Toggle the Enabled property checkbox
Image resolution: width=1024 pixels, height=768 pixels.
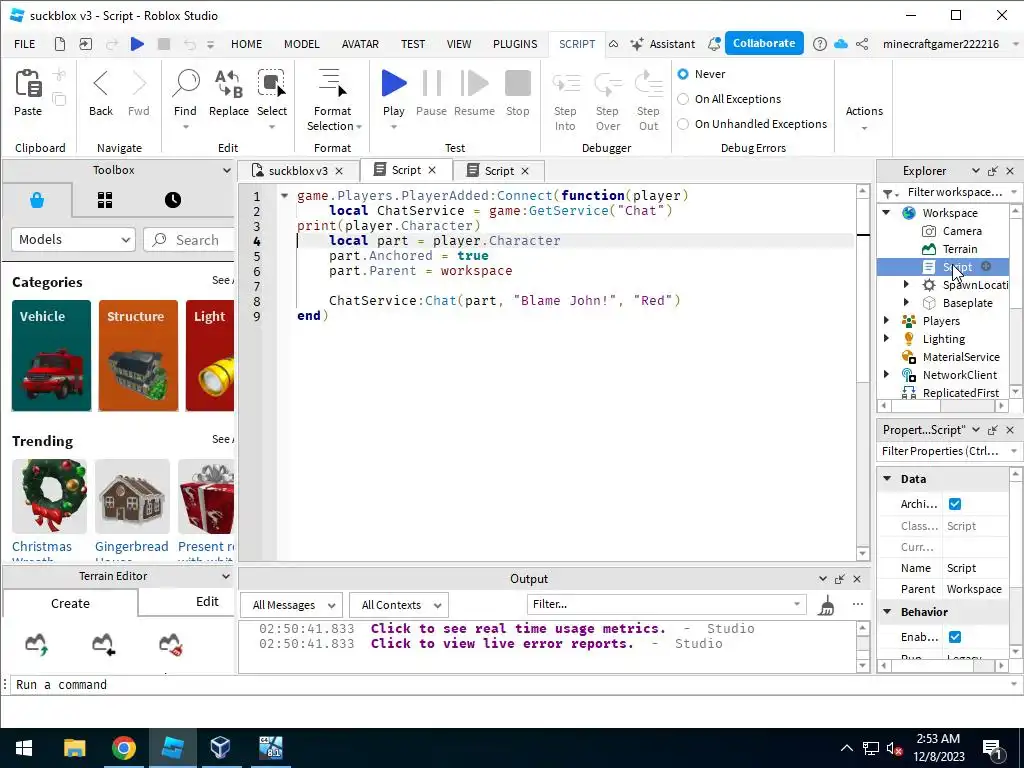point(955,637)
